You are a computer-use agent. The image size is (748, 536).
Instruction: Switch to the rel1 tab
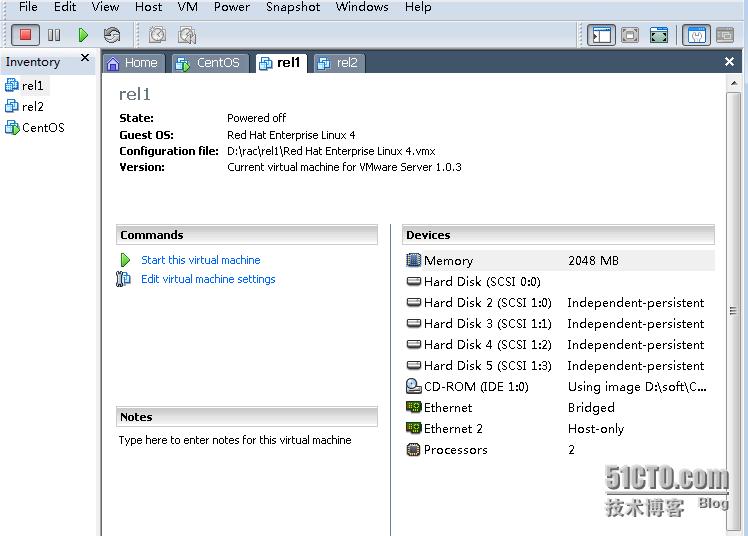[x=280, y=63]
